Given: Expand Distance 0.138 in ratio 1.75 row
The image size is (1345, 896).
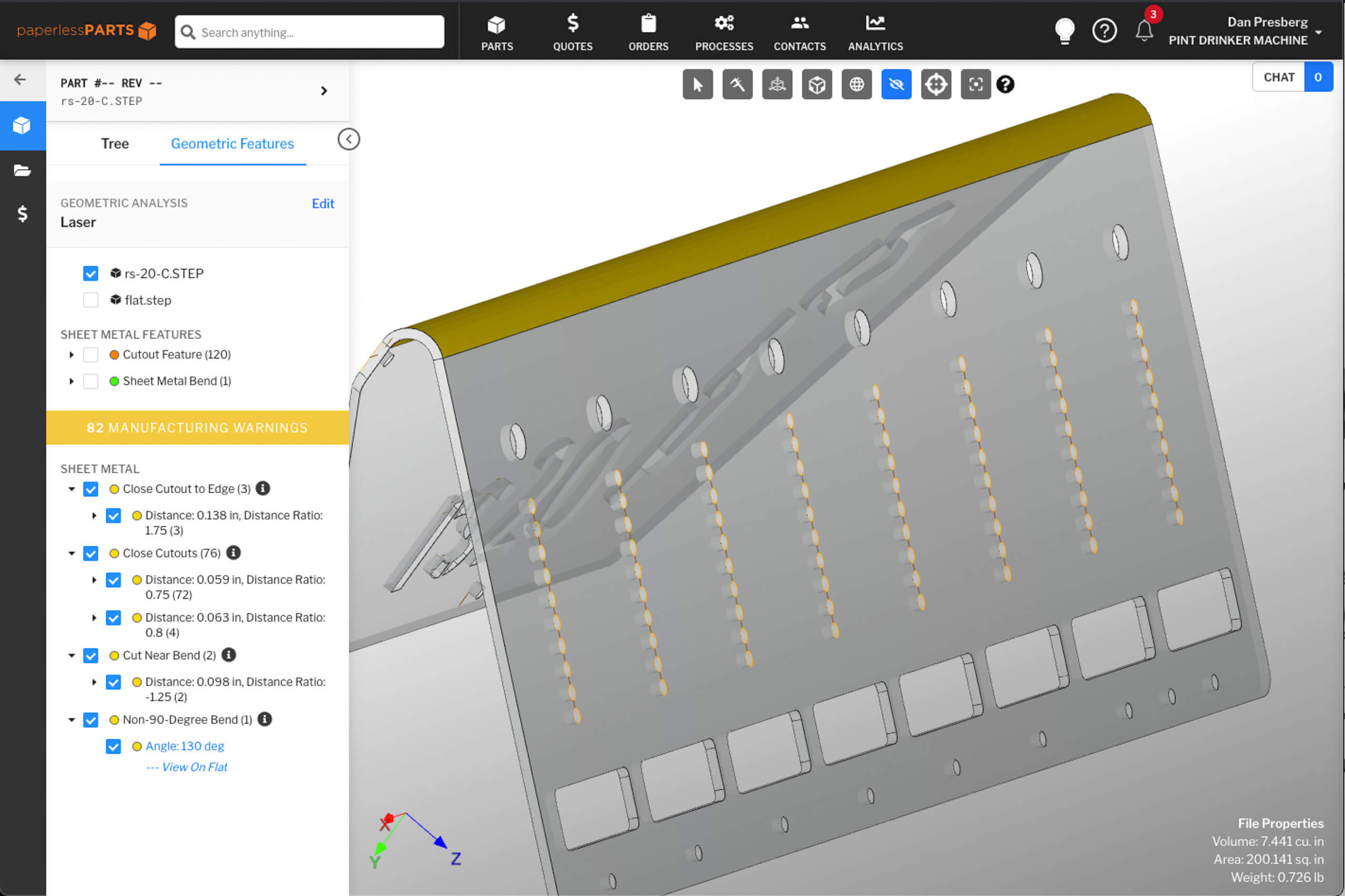Looking at the screenshot, I should [x=94, y=515].
